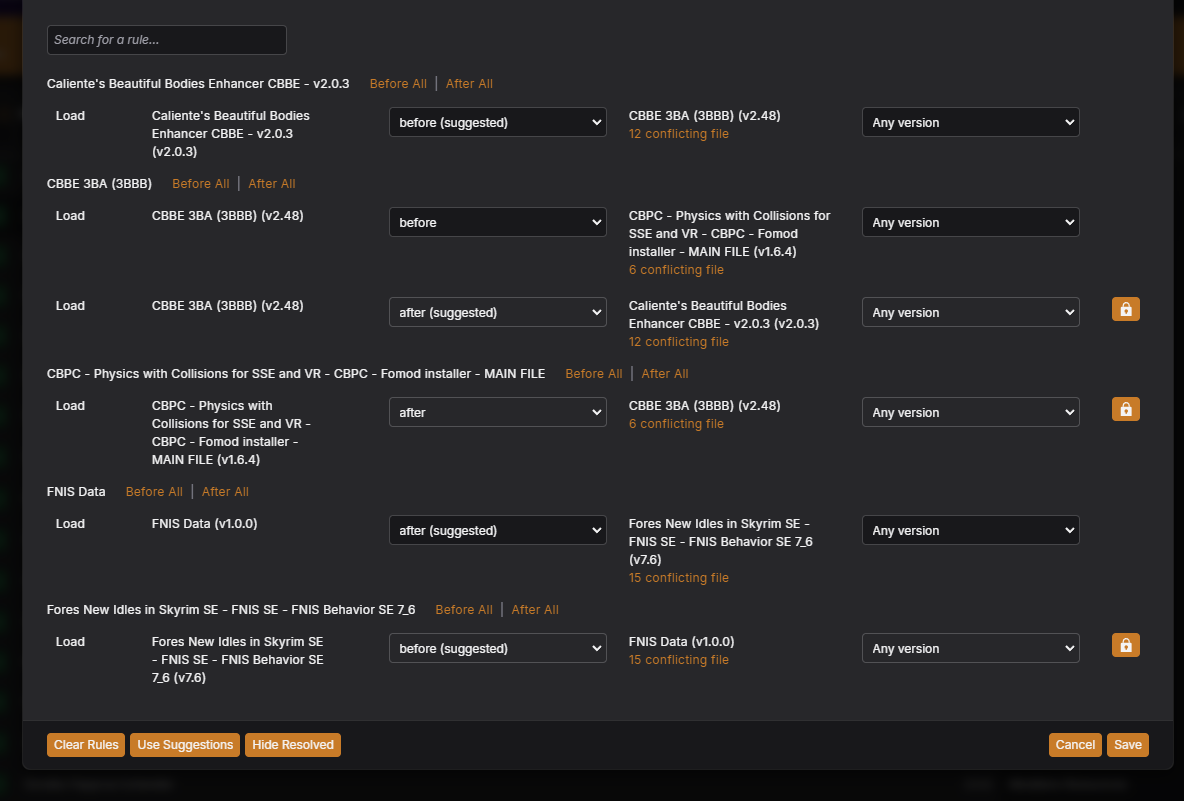1184x801 pixels.
Task: Click lock icon on the CBPC rule row
Action: 1125,409
